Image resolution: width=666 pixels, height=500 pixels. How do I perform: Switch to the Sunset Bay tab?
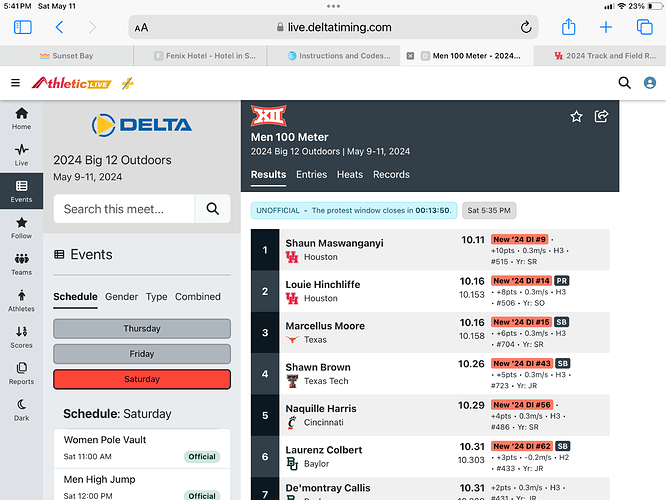click(x=67, y=56)
